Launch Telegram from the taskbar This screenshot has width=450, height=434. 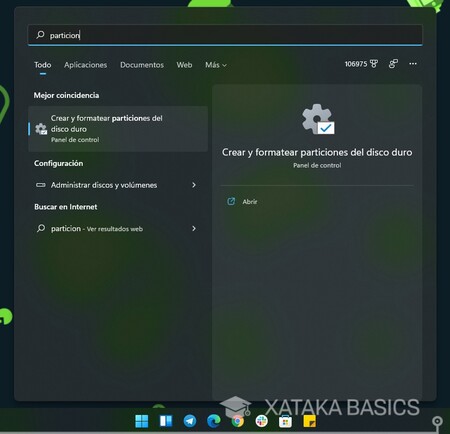coord(190,421)
